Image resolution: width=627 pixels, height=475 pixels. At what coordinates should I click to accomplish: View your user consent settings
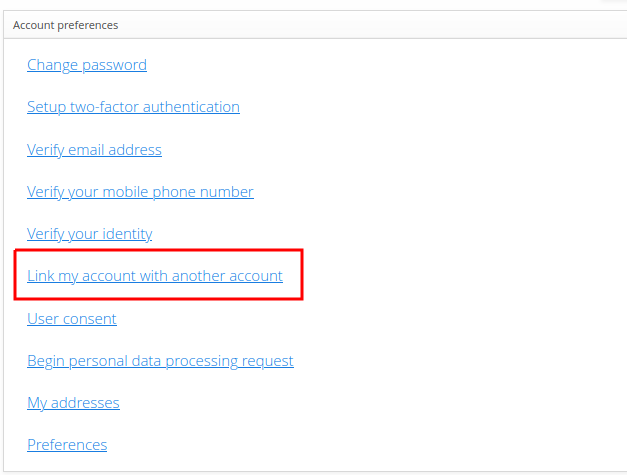72,319
